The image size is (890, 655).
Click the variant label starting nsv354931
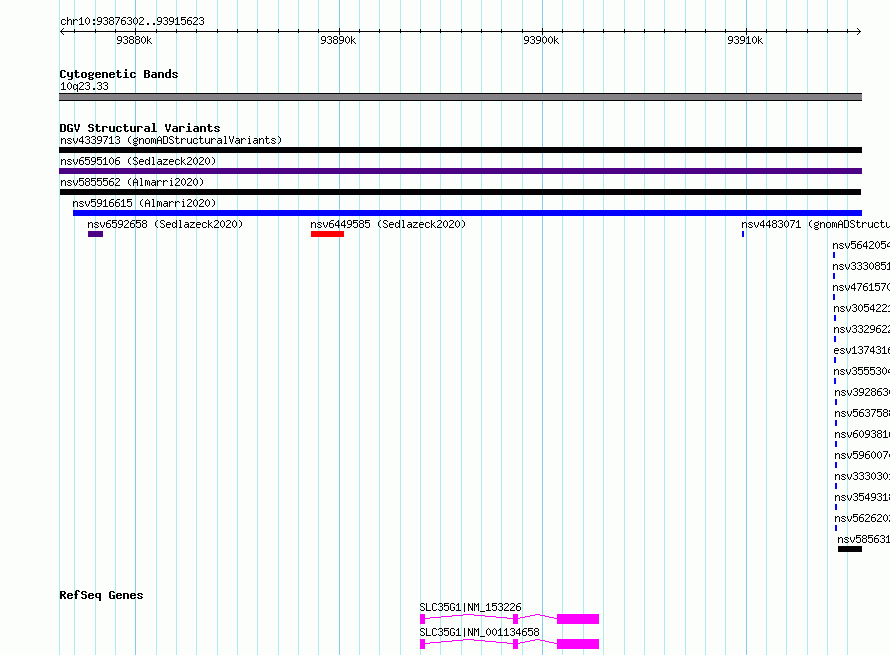pyautogui.click(x=862, y=497)
